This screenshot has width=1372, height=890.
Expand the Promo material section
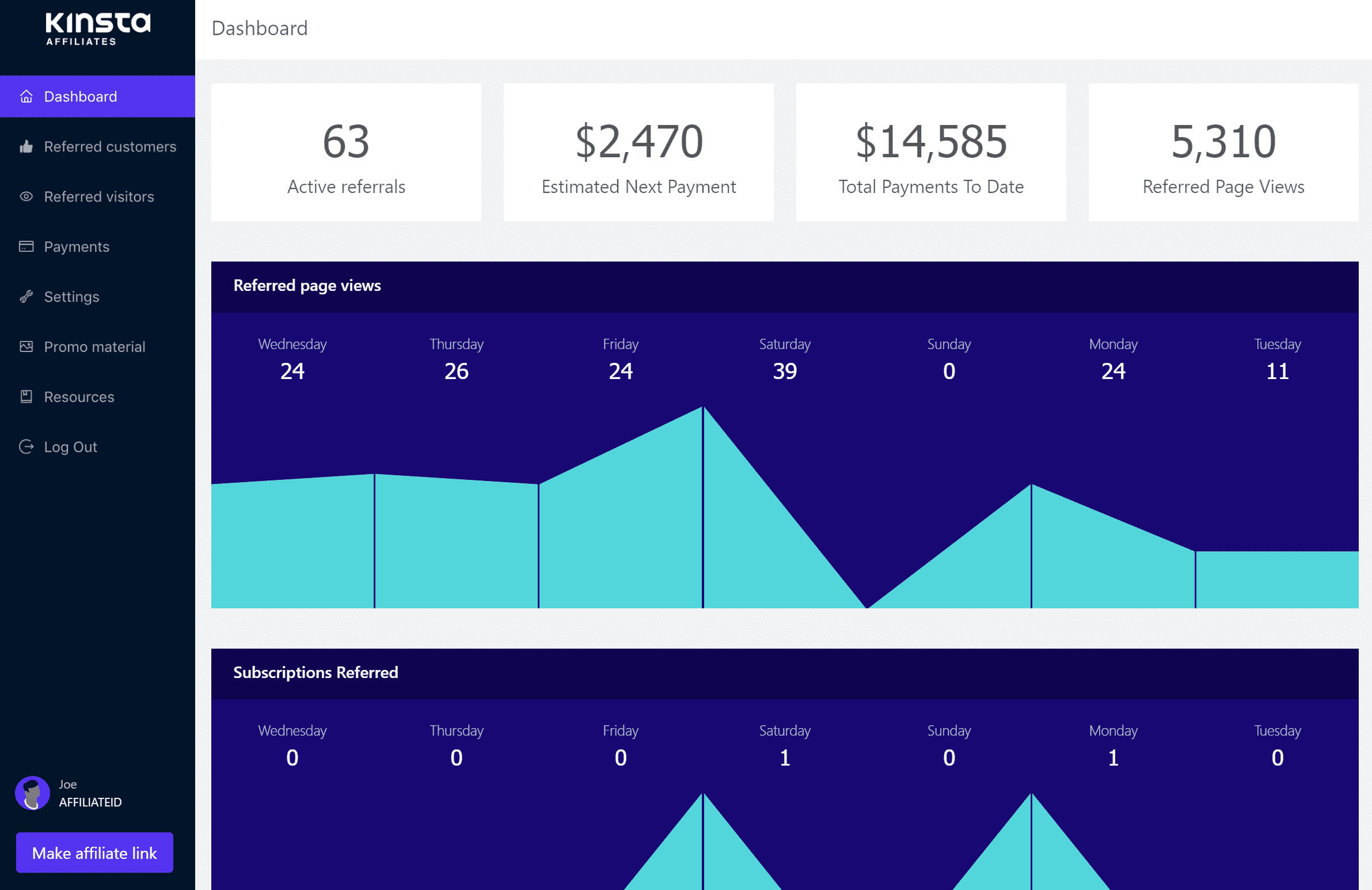tap(94, 346)
